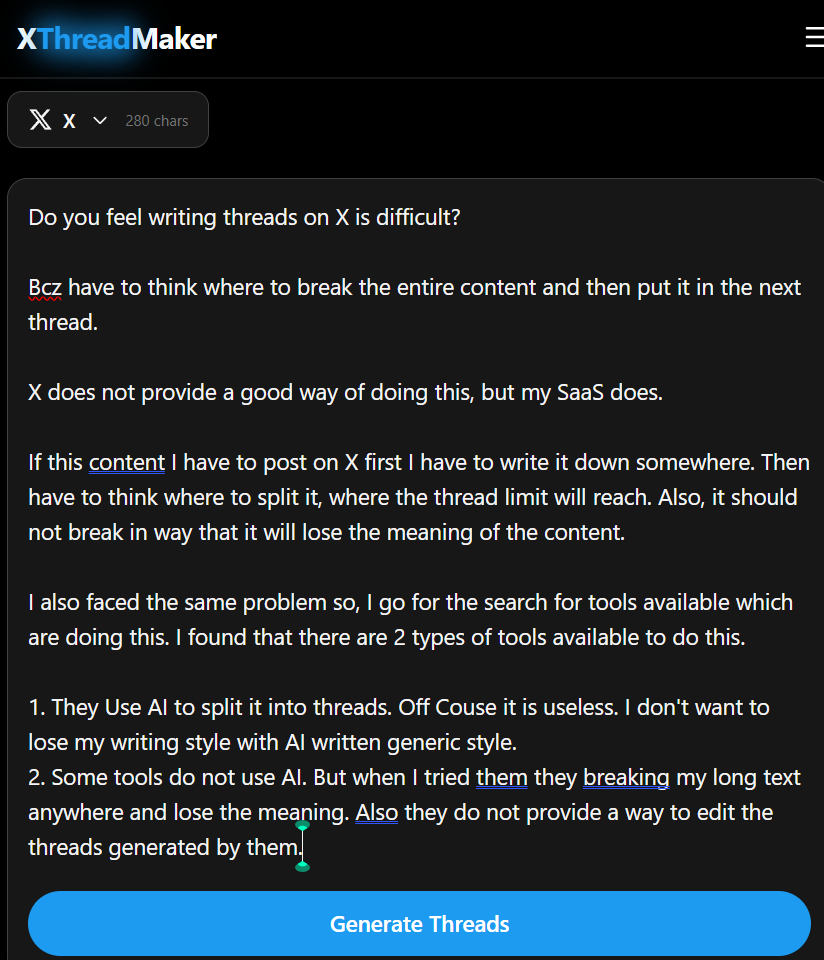Viewport: 824px width, 960px height.
Task: Open the hamburger menu icon
Action: 813,38
